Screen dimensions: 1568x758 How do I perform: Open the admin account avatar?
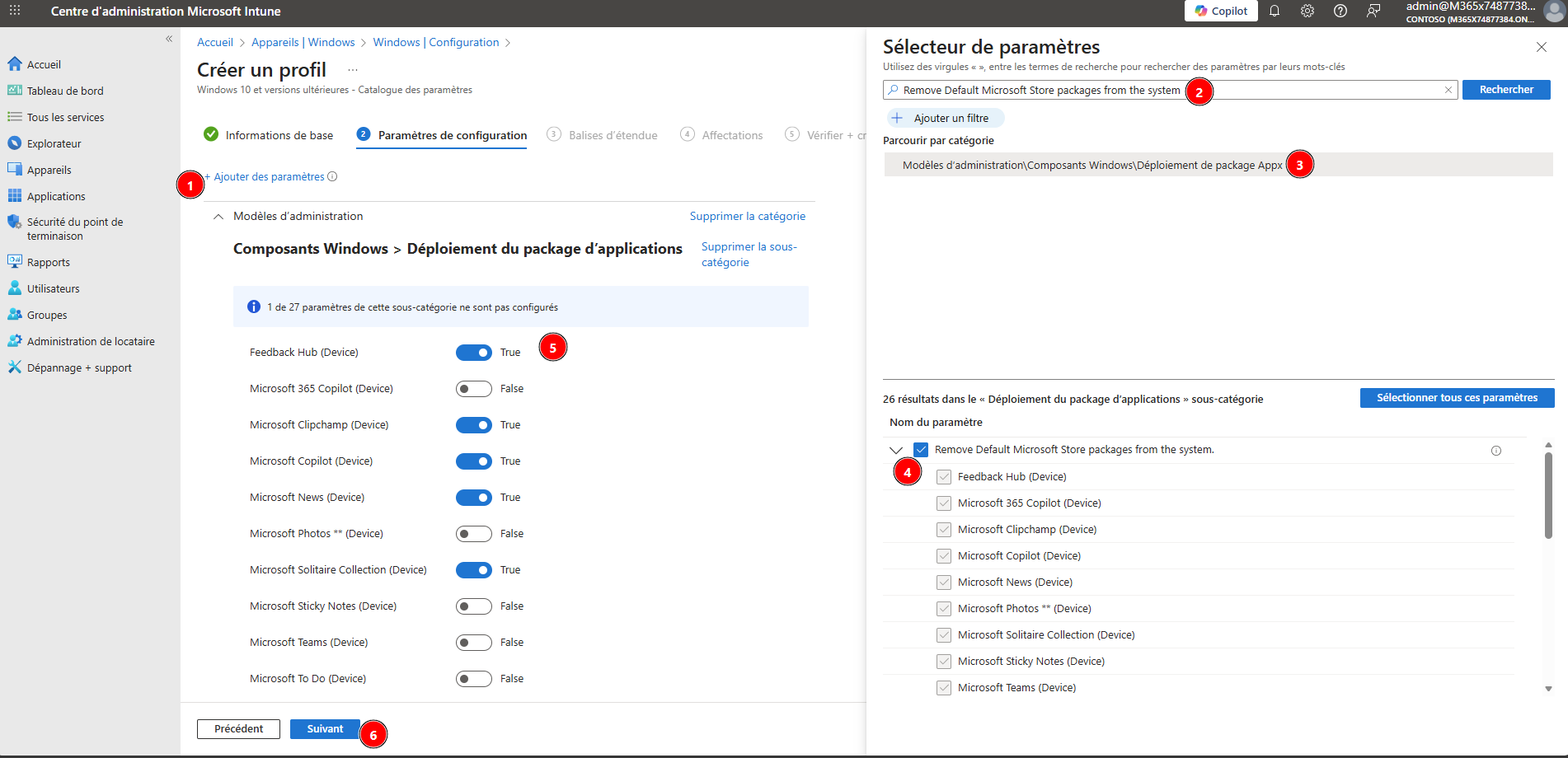click(x=1554, y=11)
